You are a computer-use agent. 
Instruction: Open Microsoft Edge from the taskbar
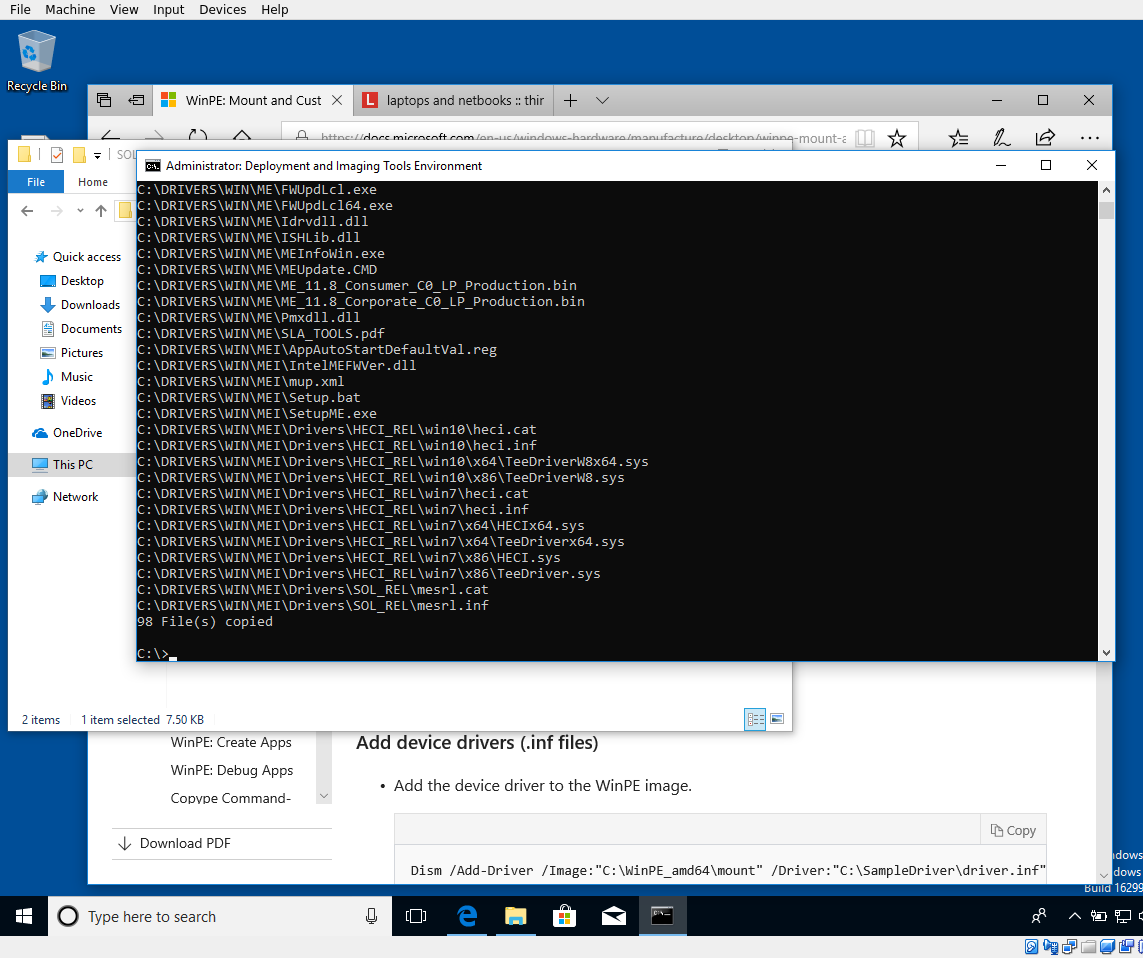coord(467,916)
